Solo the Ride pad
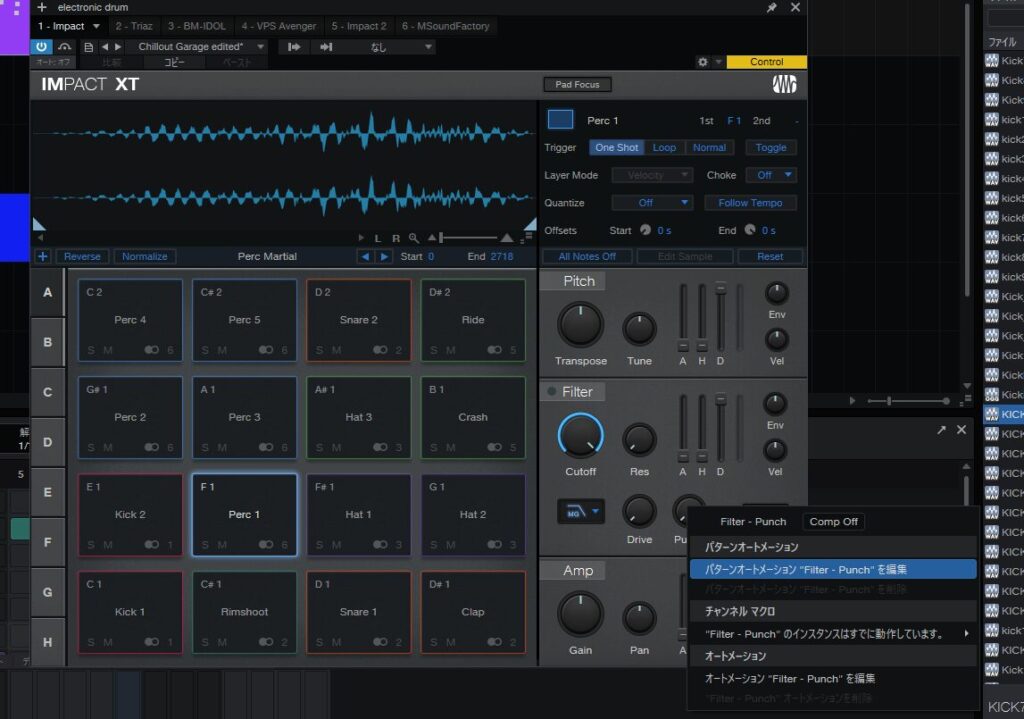The width and height of the screenshot is (1024, 719). (x=434, y=350)
